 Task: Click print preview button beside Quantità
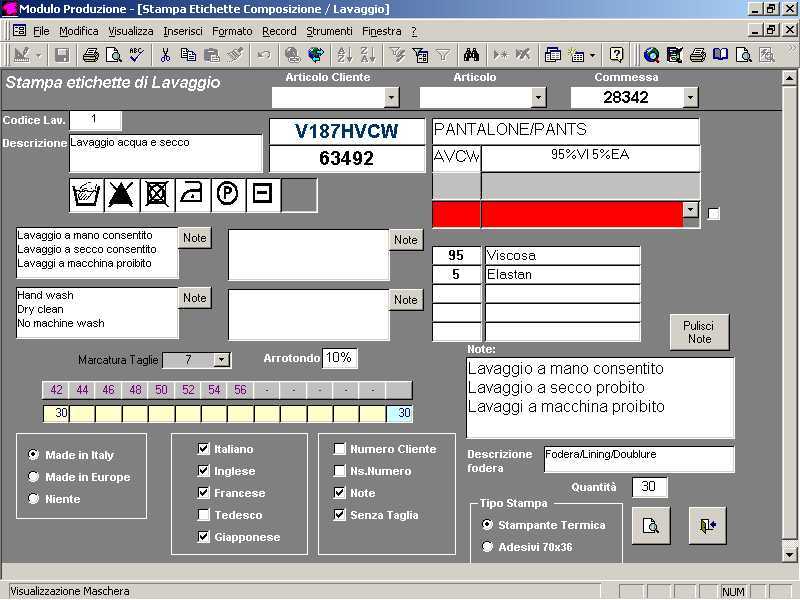[651, 526]
